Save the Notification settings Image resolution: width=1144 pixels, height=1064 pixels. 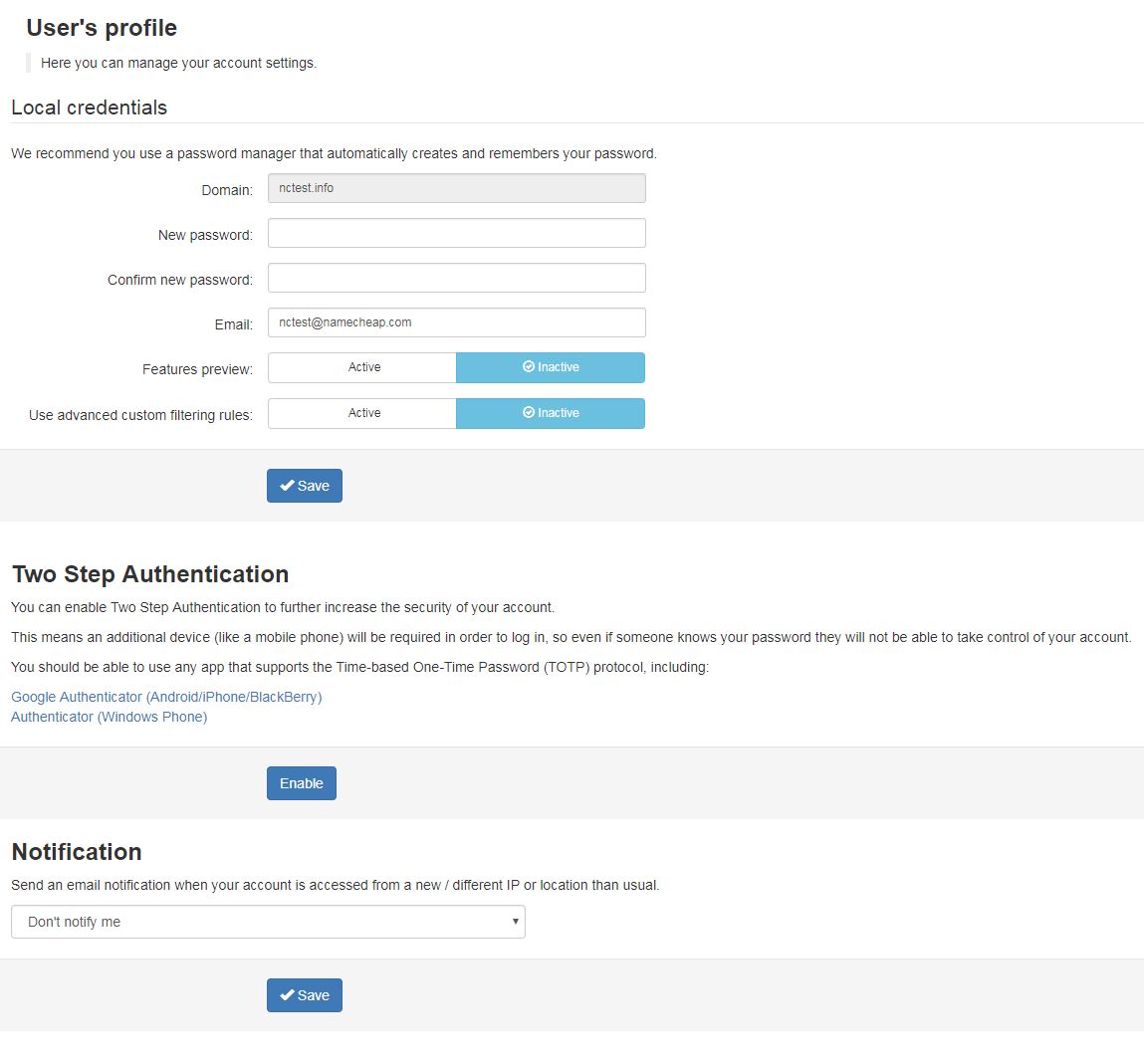point(305,995)
